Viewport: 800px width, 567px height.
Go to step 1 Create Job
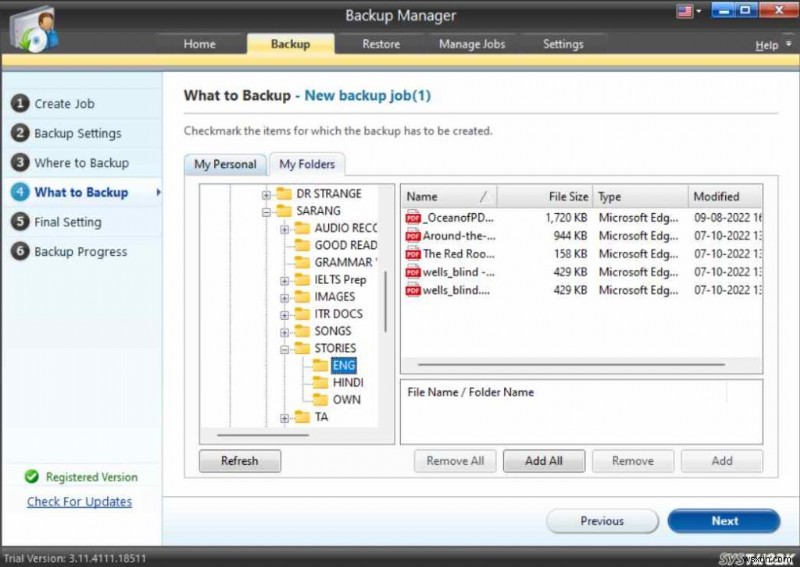(82, 104)
